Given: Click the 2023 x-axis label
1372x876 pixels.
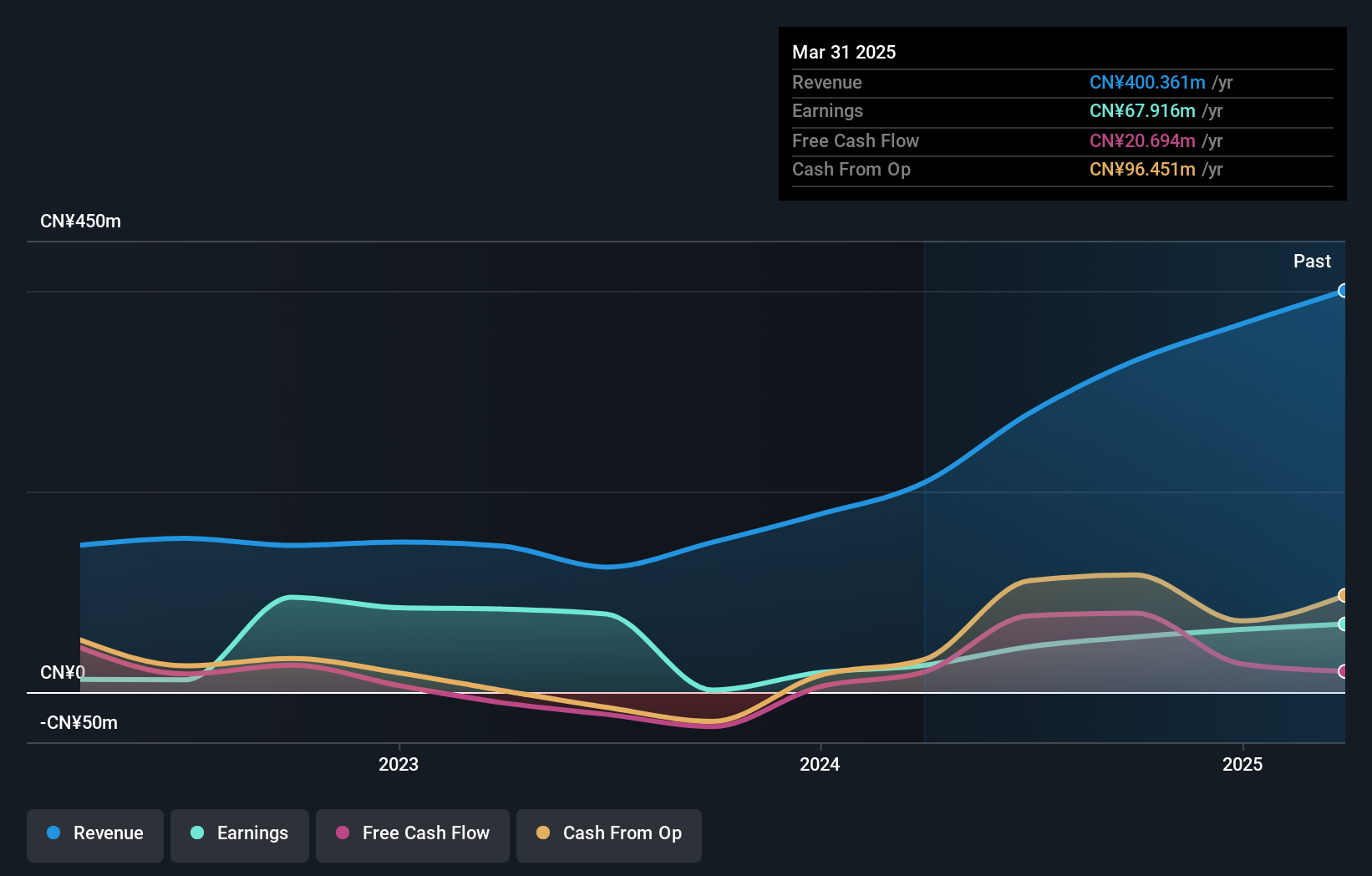Looking at the screenshot, I should (x=399, y=764).
